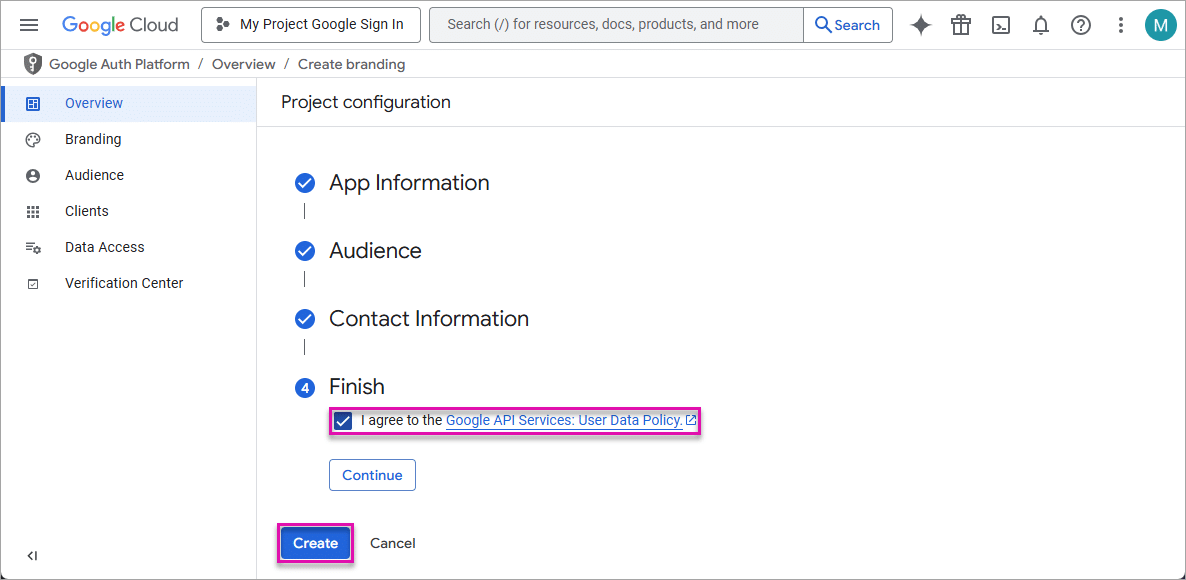The height and width of the screenshot is (580, 1186).
Task: Activate Cloud Shell terminal icon
Action: [1001, 25]
